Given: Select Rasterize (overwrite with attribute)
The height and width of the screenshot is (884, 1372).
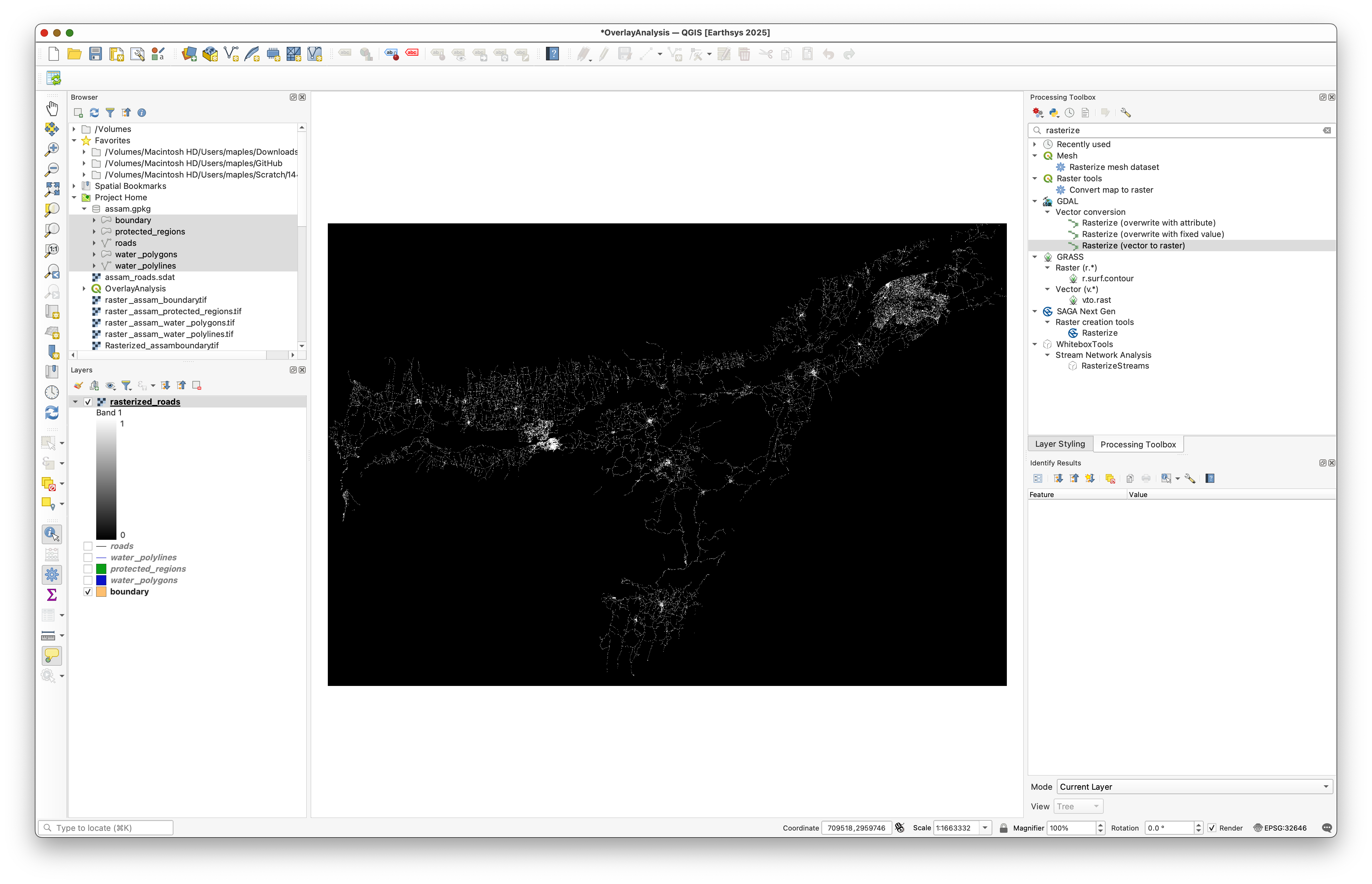Looking at the screenshot, I should point(1148,223).
